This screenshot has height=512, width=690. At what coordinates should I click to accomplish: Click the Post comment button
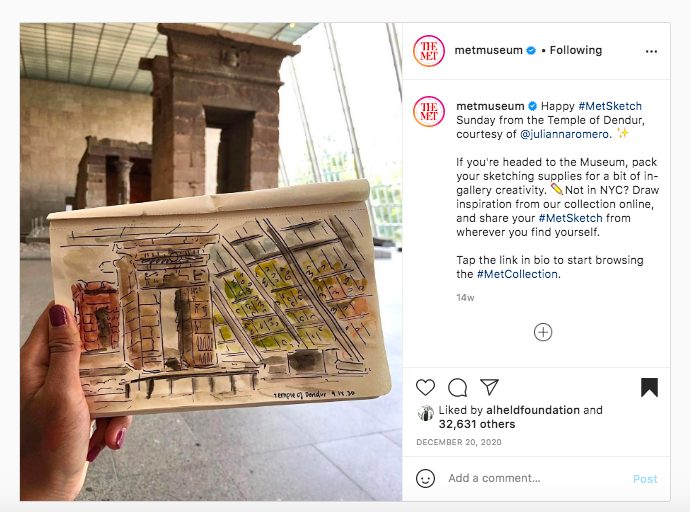(x=645, y=479)
